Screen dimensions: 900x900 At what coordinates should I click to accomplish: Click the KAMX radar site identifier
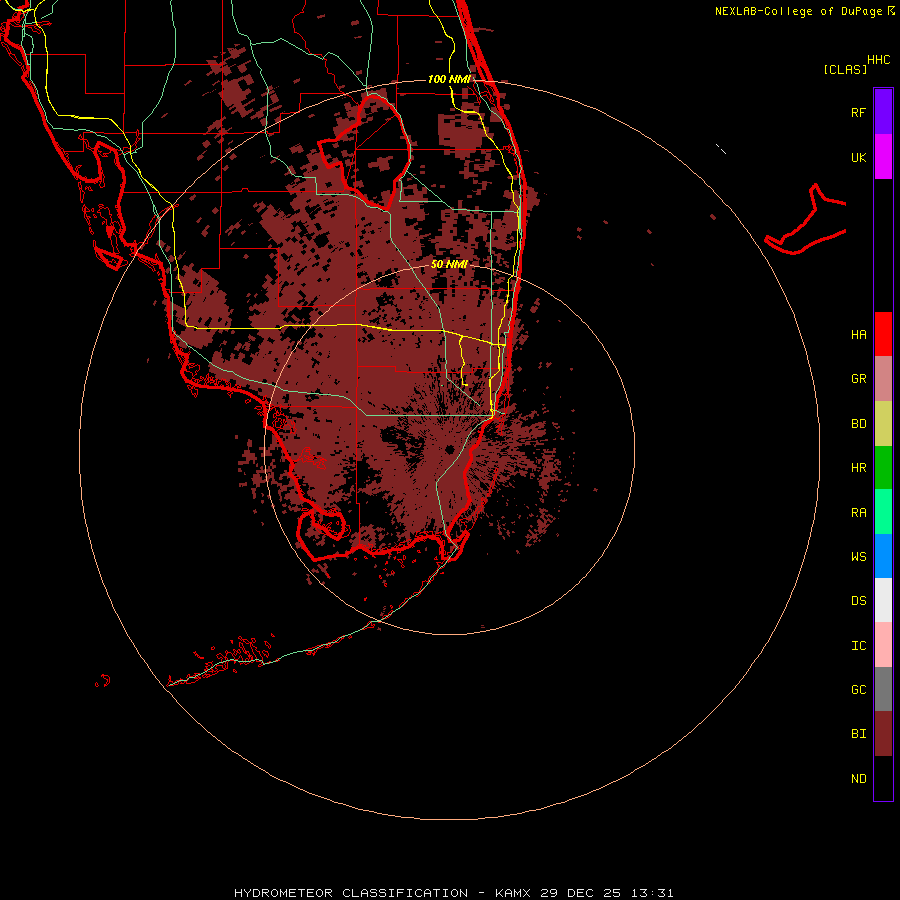point(513,893)
